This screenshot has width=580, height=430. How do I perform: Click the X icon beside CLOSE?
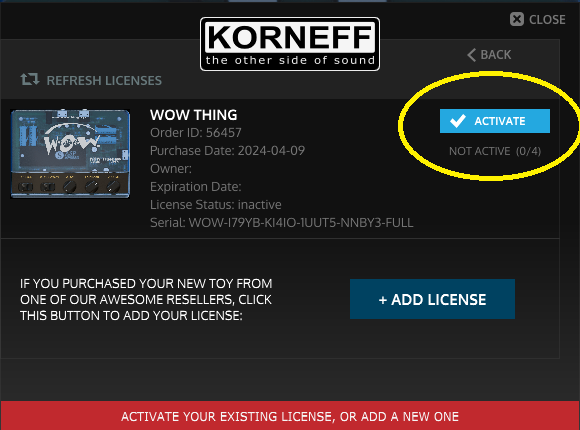[517, 19]
